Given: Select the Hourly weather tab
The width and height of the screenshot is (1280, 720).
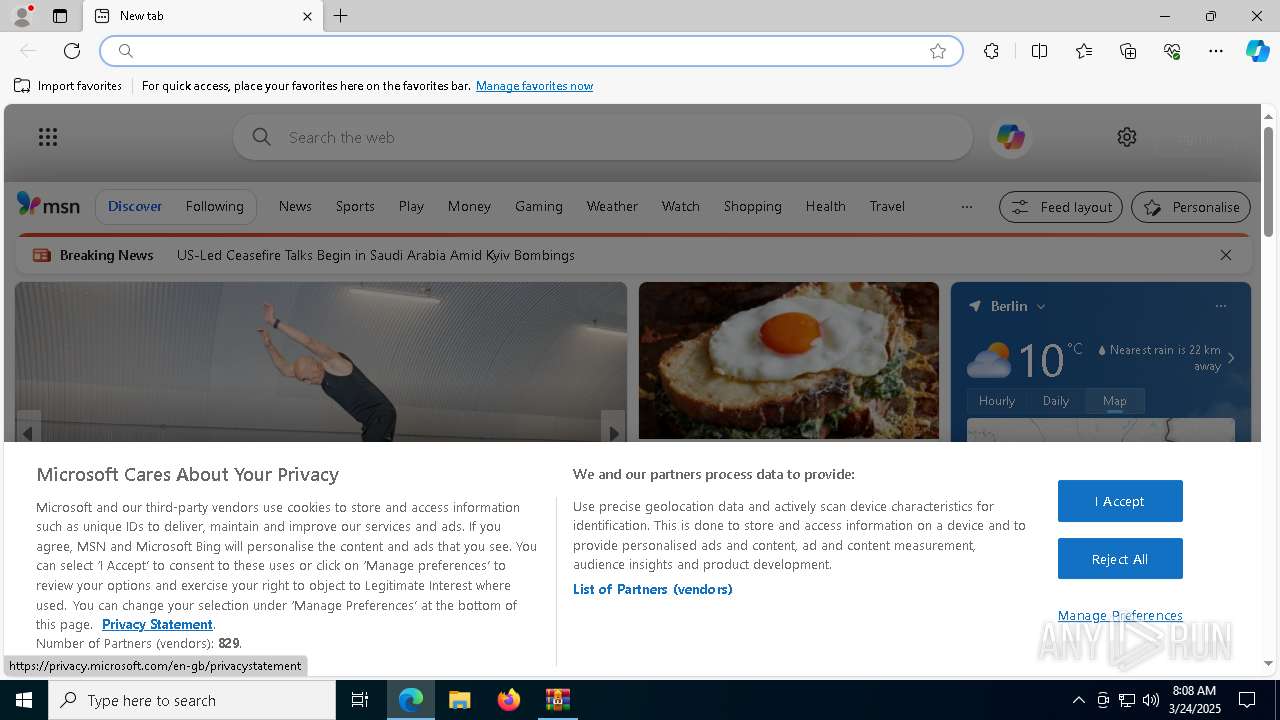Looking at the screenshot, I should pyautogui.click(x=997, y=400).
